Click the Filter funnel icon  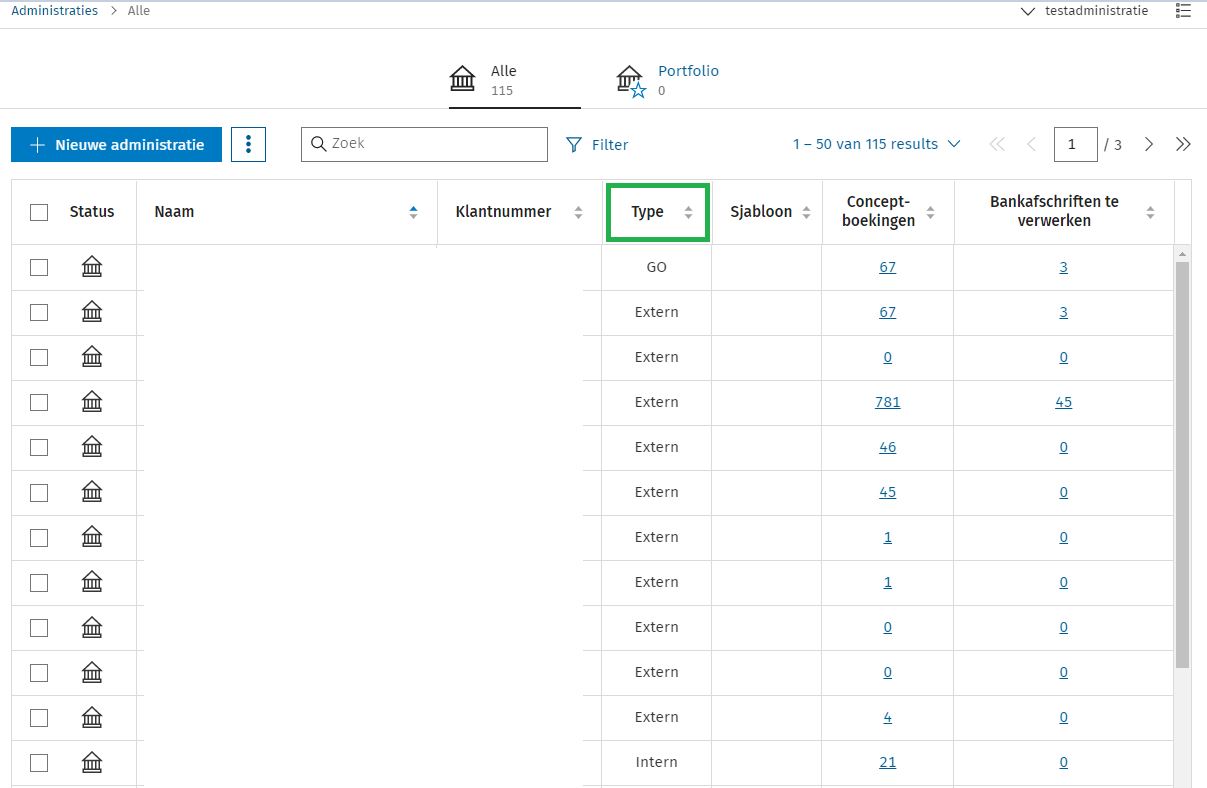pos(573,145)
